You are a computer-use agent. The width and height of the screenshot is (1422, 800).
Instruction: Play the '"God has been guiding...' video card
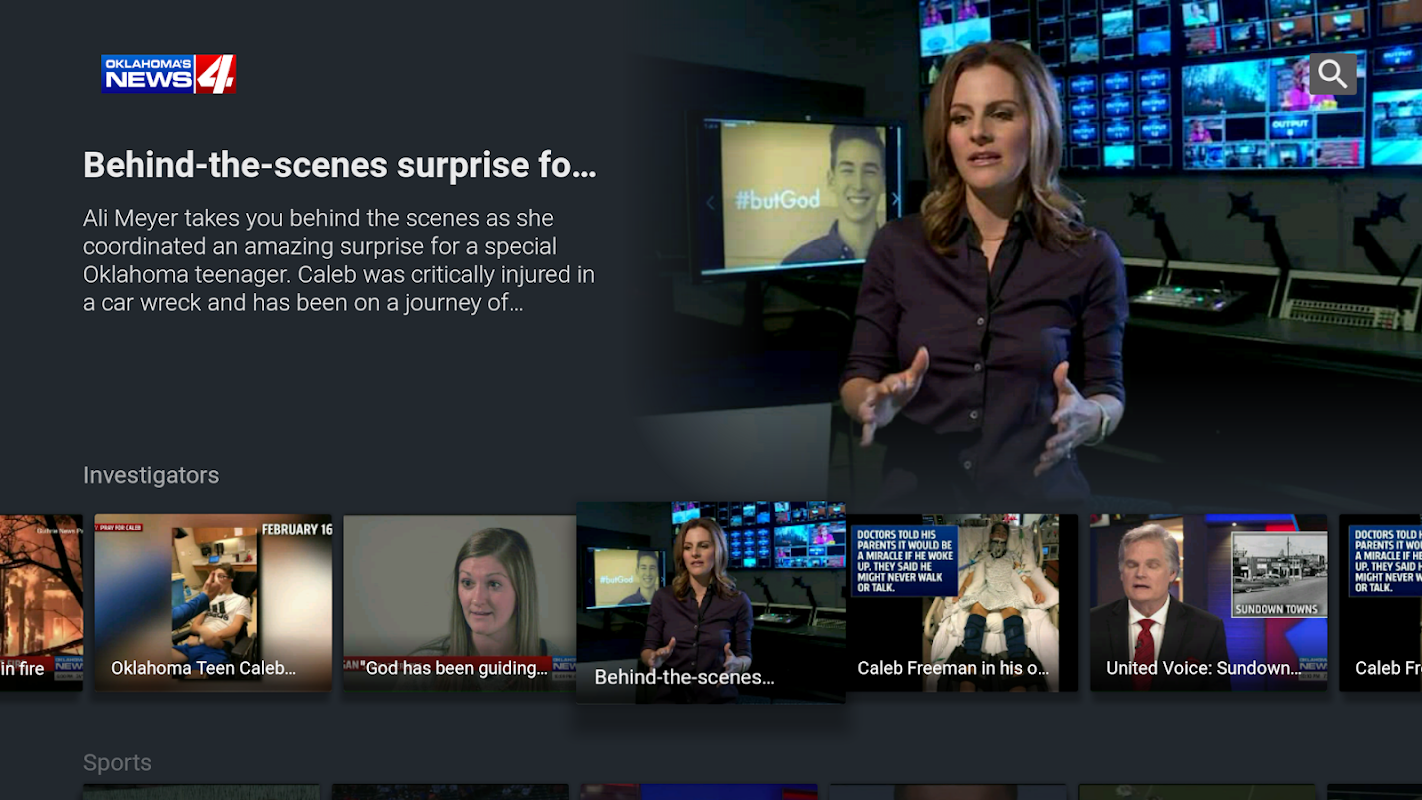(x=460, y=603)
